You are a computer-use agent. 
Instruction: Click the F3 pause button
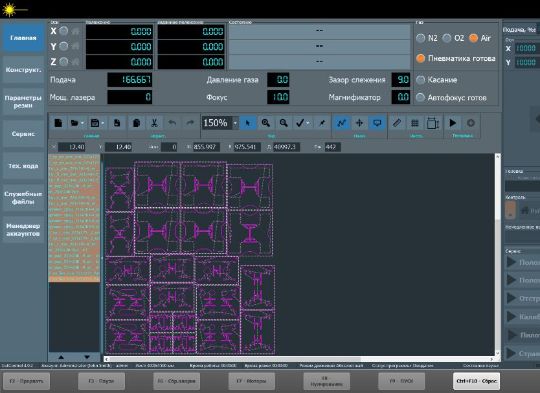(101, 381)
